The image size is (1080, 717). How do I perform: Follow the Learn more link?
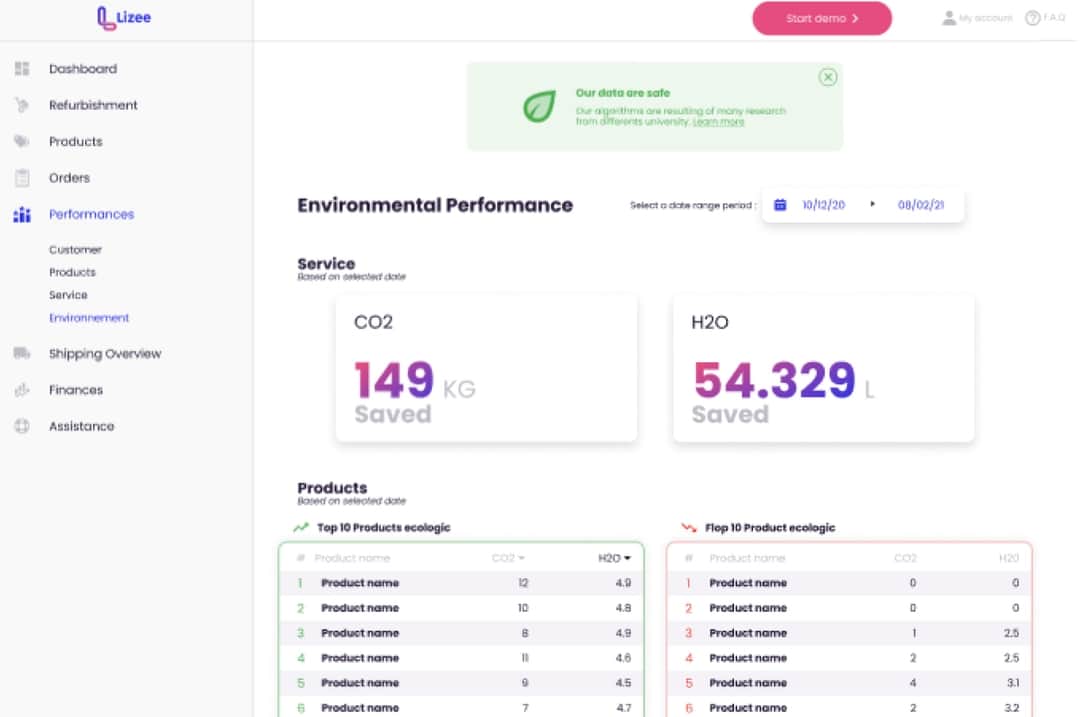tap(718, 122)
